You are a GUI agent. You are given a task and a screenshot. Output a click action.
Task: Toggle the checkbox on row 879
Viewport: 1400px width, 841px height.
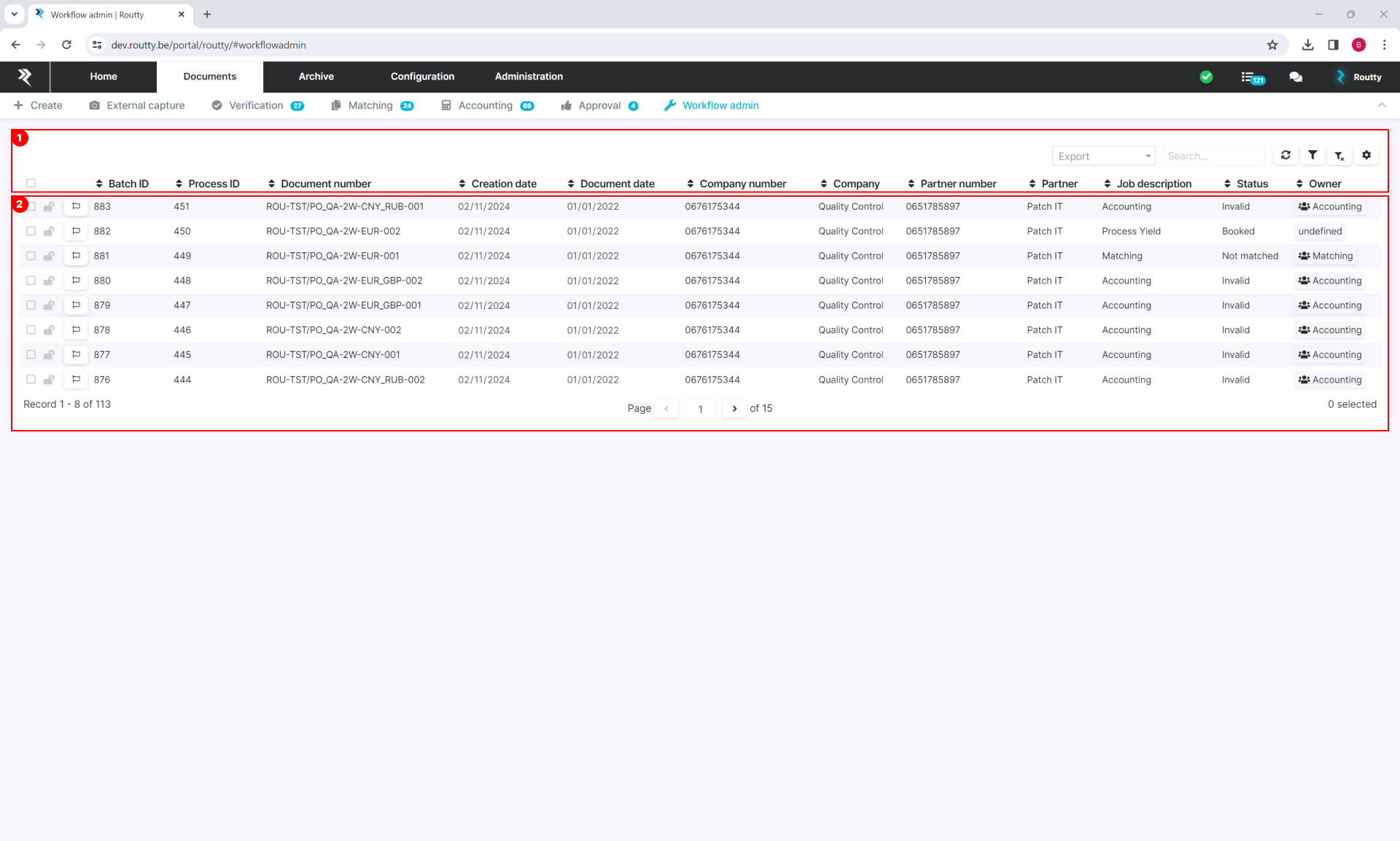pos(31,305)
